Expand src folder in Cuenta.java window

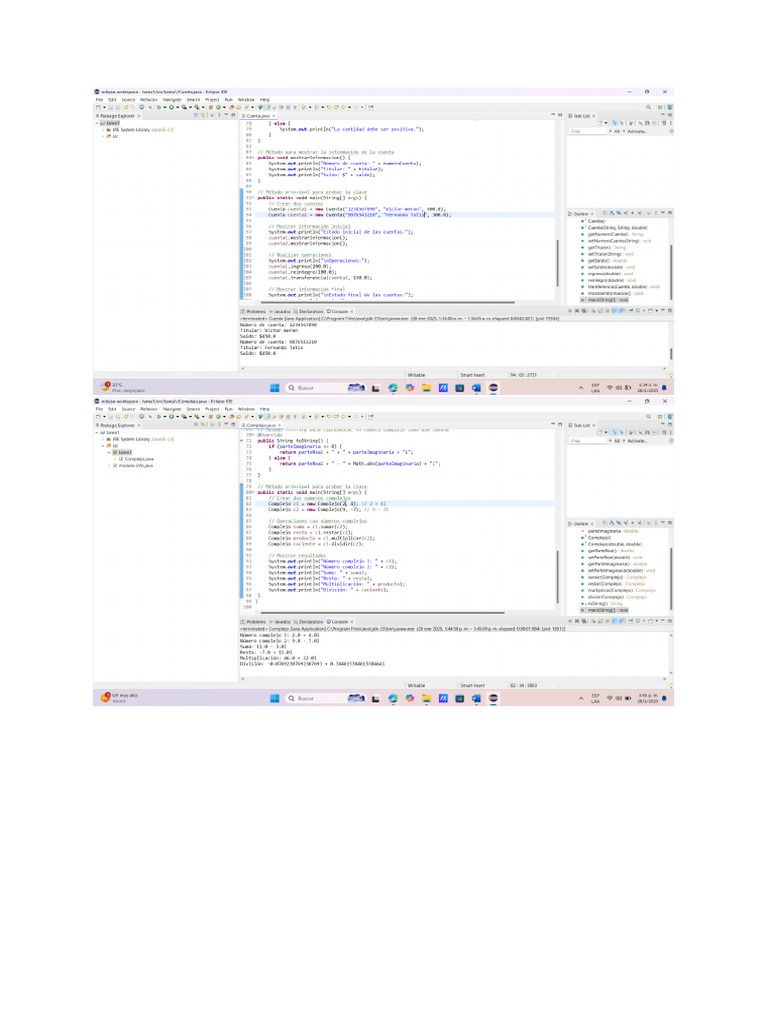(103, 136)
